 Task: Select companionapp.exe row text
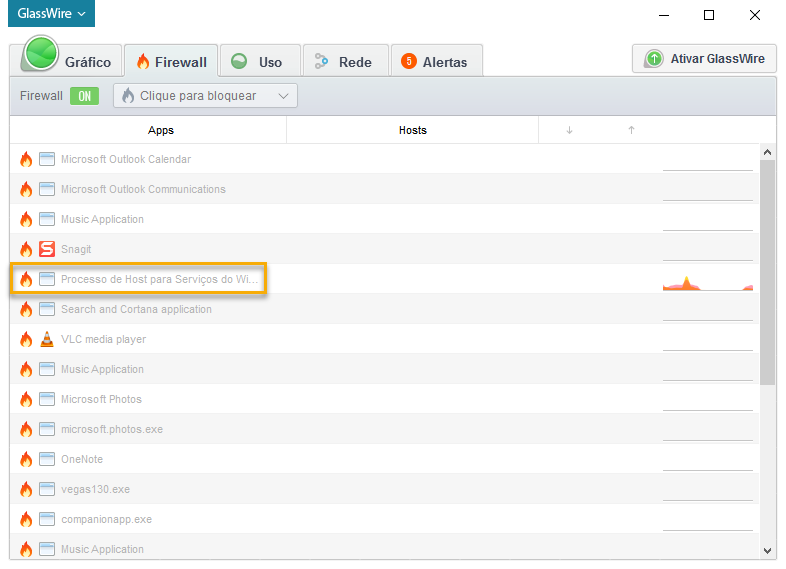pyautogui.click(x=106, y=519)
